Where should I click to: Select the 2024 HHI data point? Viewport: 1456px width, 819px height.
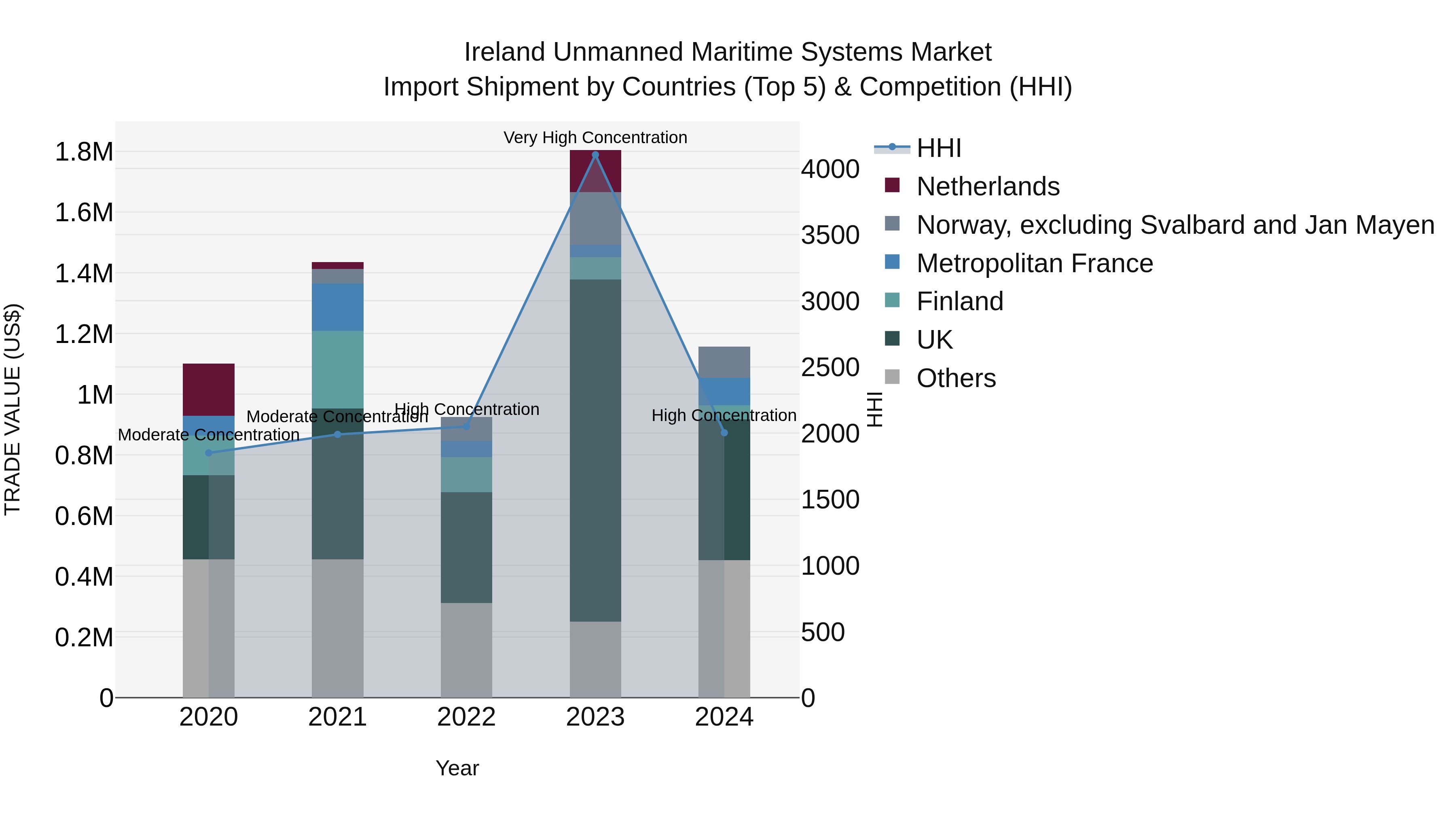(x=724, y=433)
